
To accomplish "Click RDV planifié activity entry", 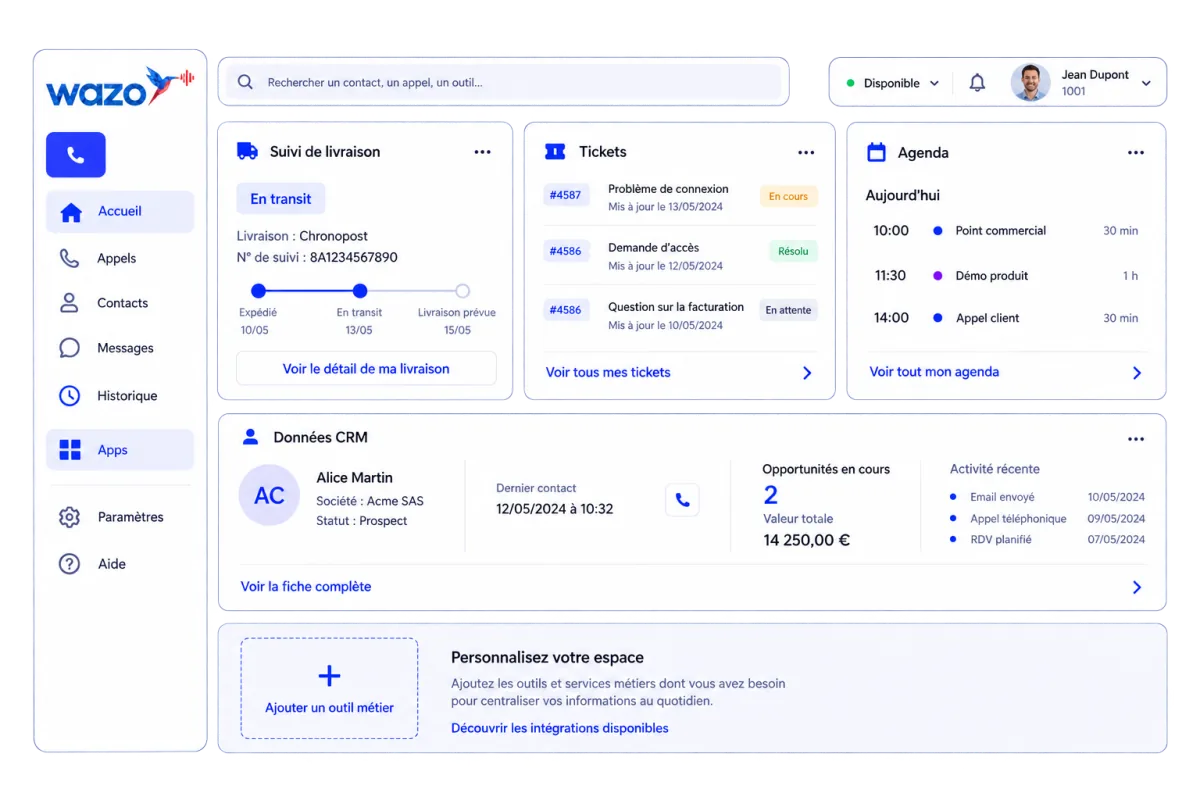I will (x=1047, y=540).
